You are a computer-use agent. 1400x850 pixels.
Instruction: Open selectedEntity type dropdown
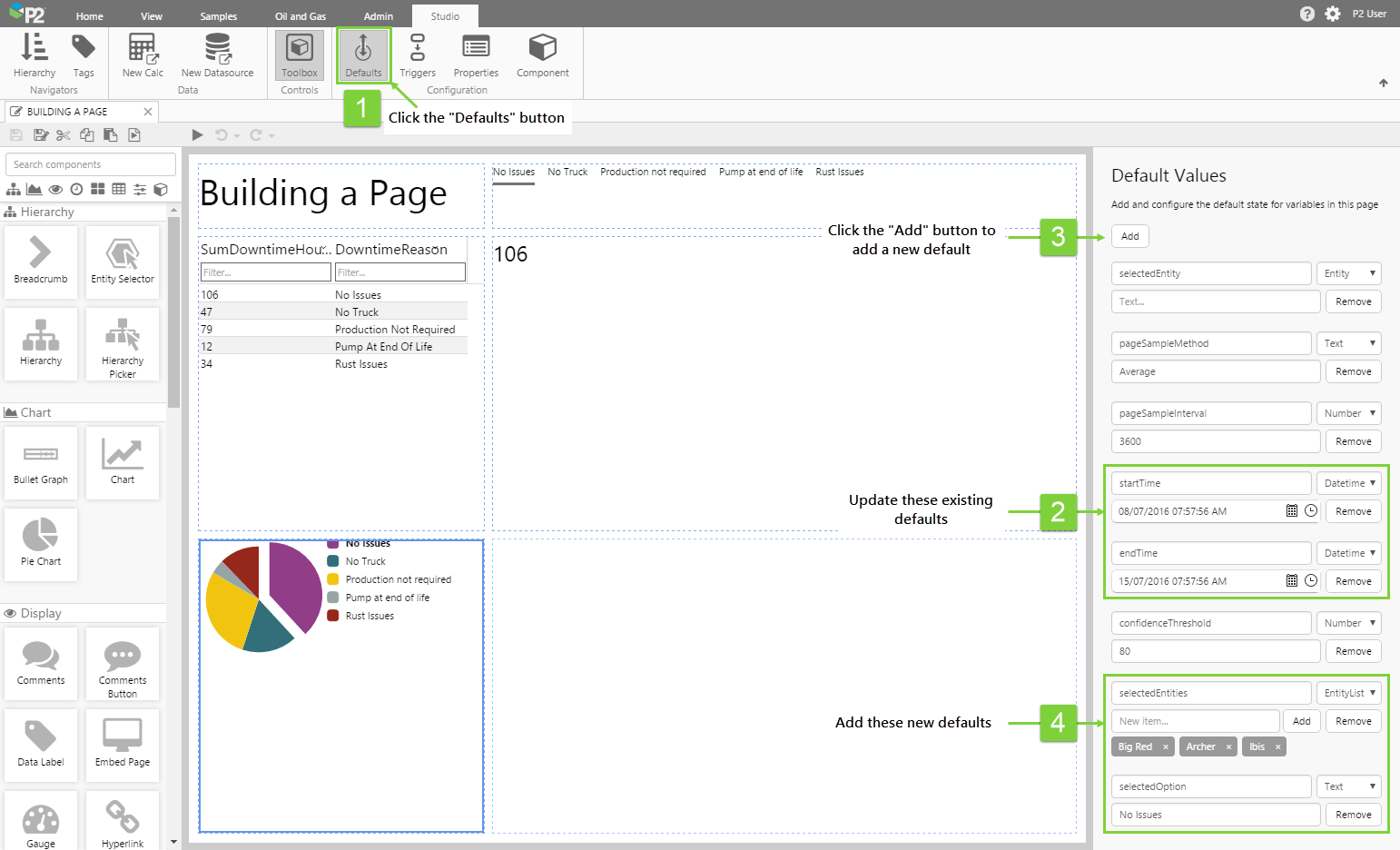coord(1348,273)
